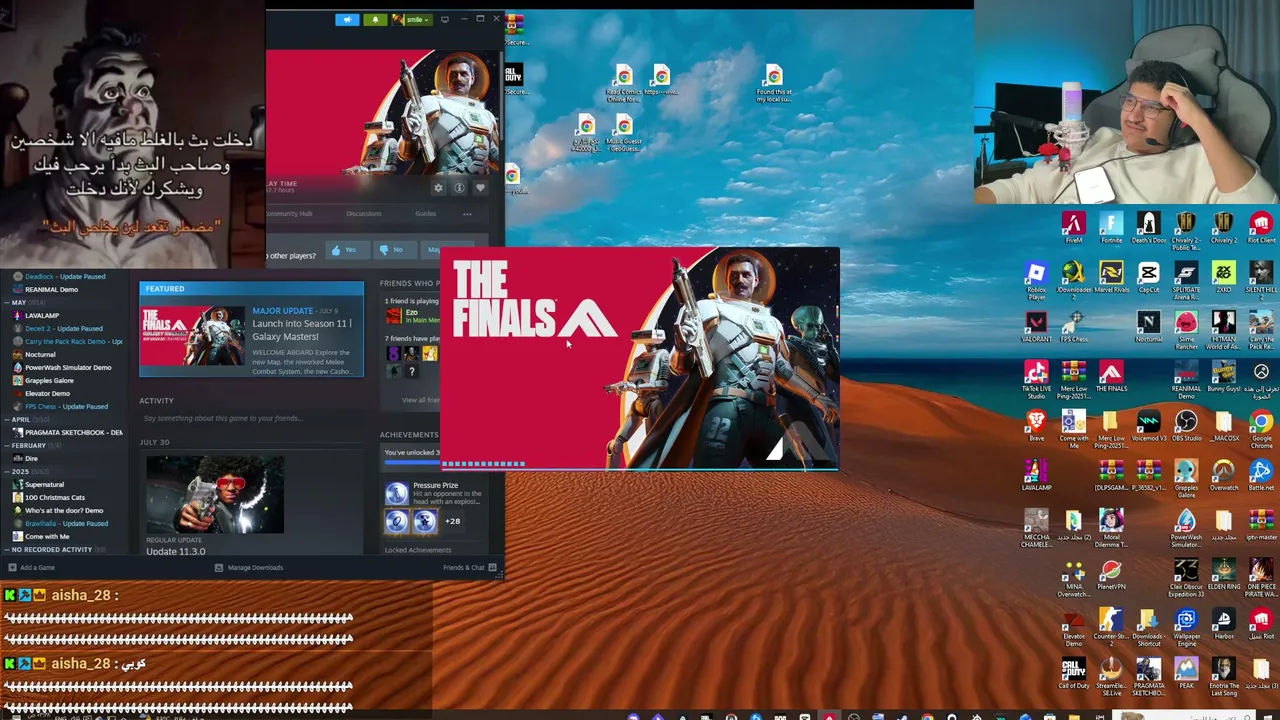The width and height of the screenshot is (1280, 720).
Task: Click the Death's Door desktop shortcut
Action: click(1148, 228)
